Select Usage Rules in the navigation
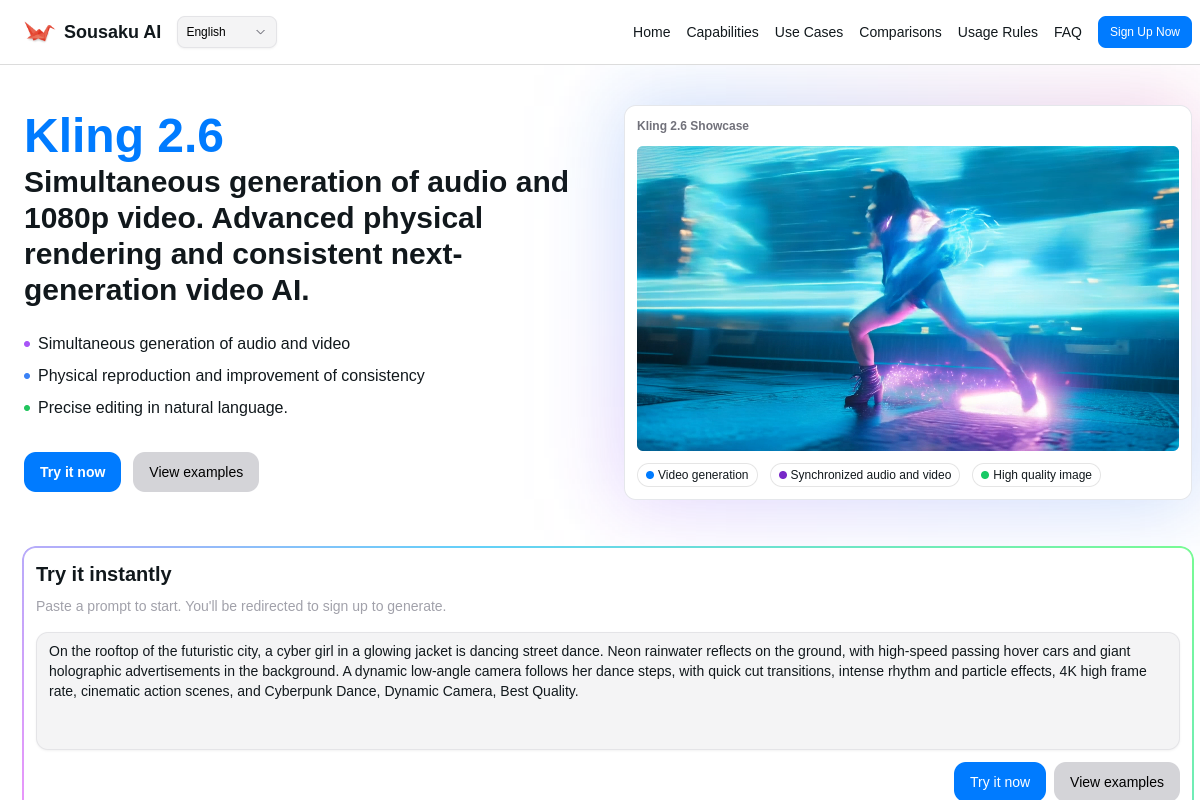 point(997,32)
